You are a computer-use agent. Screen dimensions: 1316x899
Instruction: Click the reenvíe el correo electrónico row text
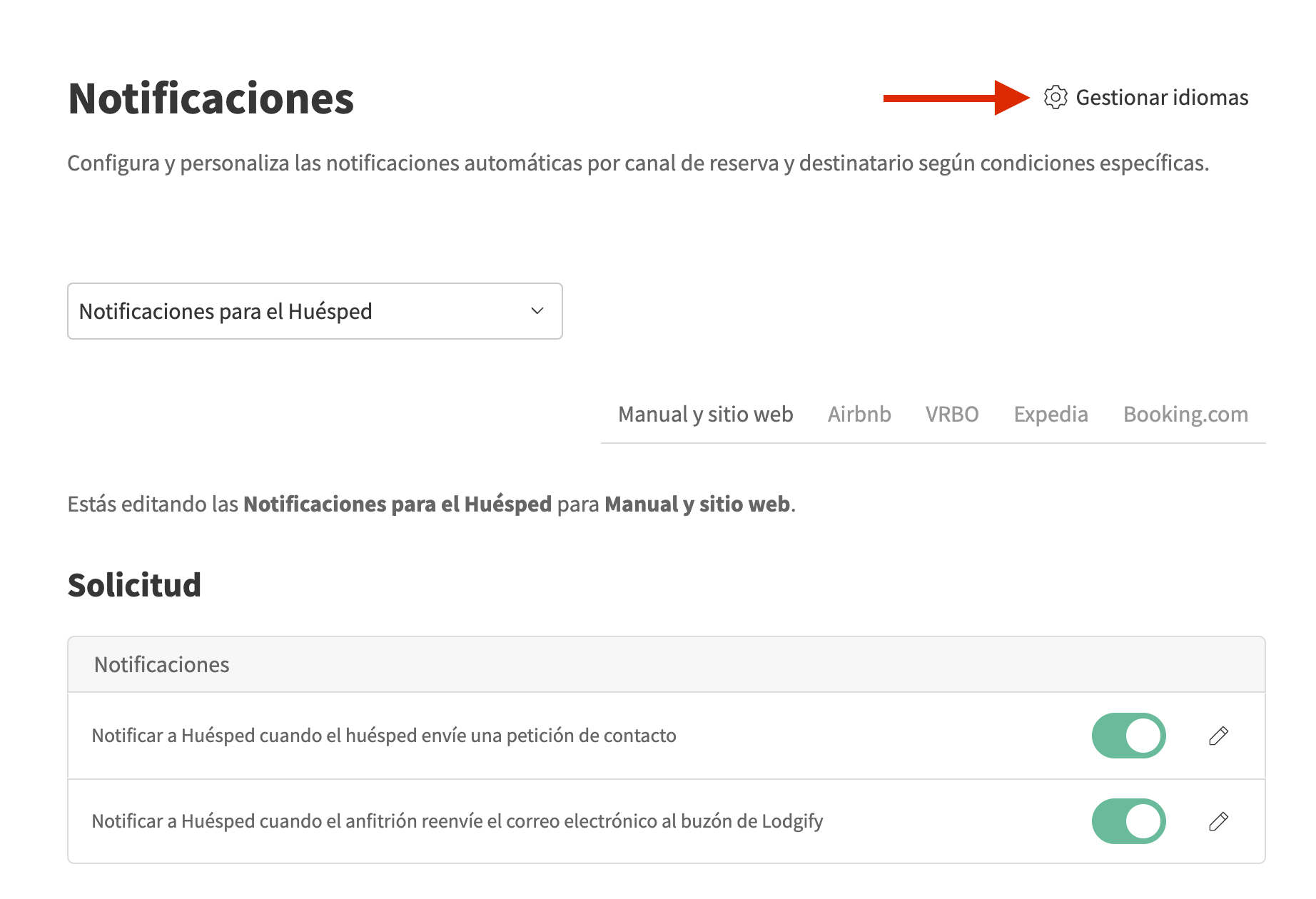tap(457, 821)
